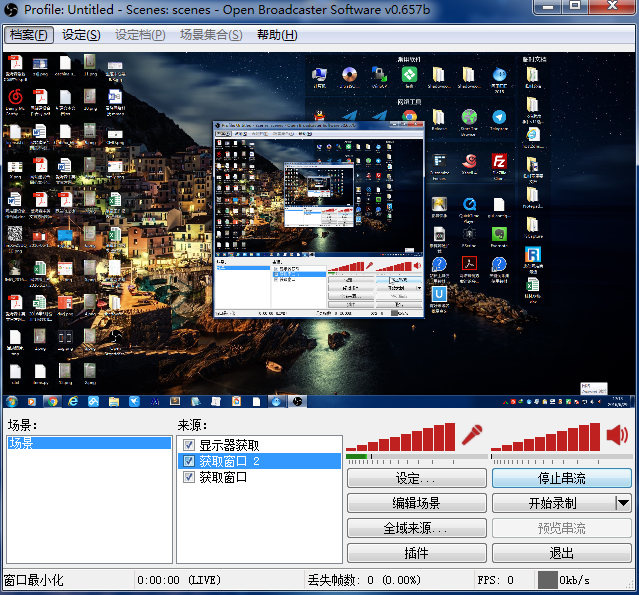Open the 帮助(H) menu
The height and width of the screenshot is (595, 639).
pos(277,35)
